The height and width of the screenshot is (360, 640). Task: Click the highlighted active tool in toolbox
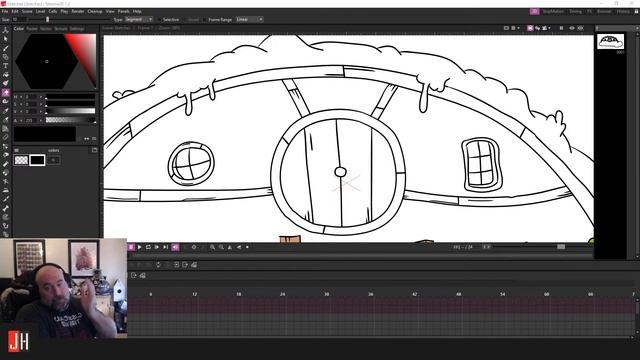[6, 93]
